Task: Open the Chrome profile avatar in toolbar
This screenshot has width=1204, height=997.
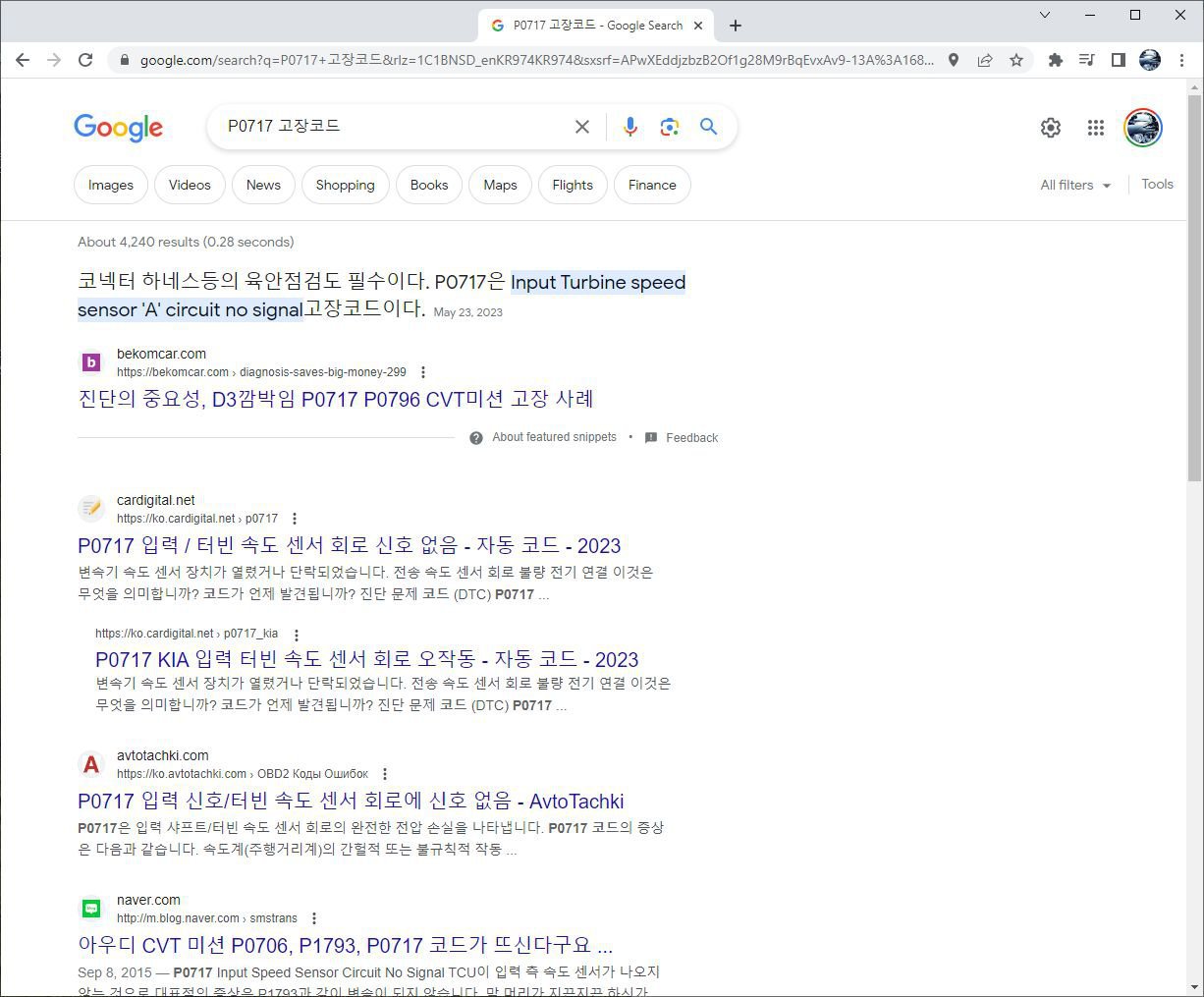Action: pos(1150,60)
